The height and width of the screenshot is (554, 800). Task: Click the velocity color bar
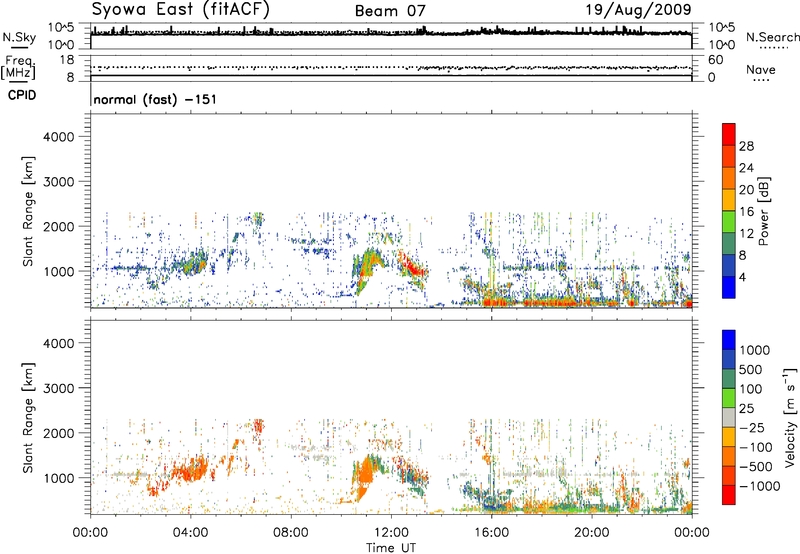click(729, 417)
